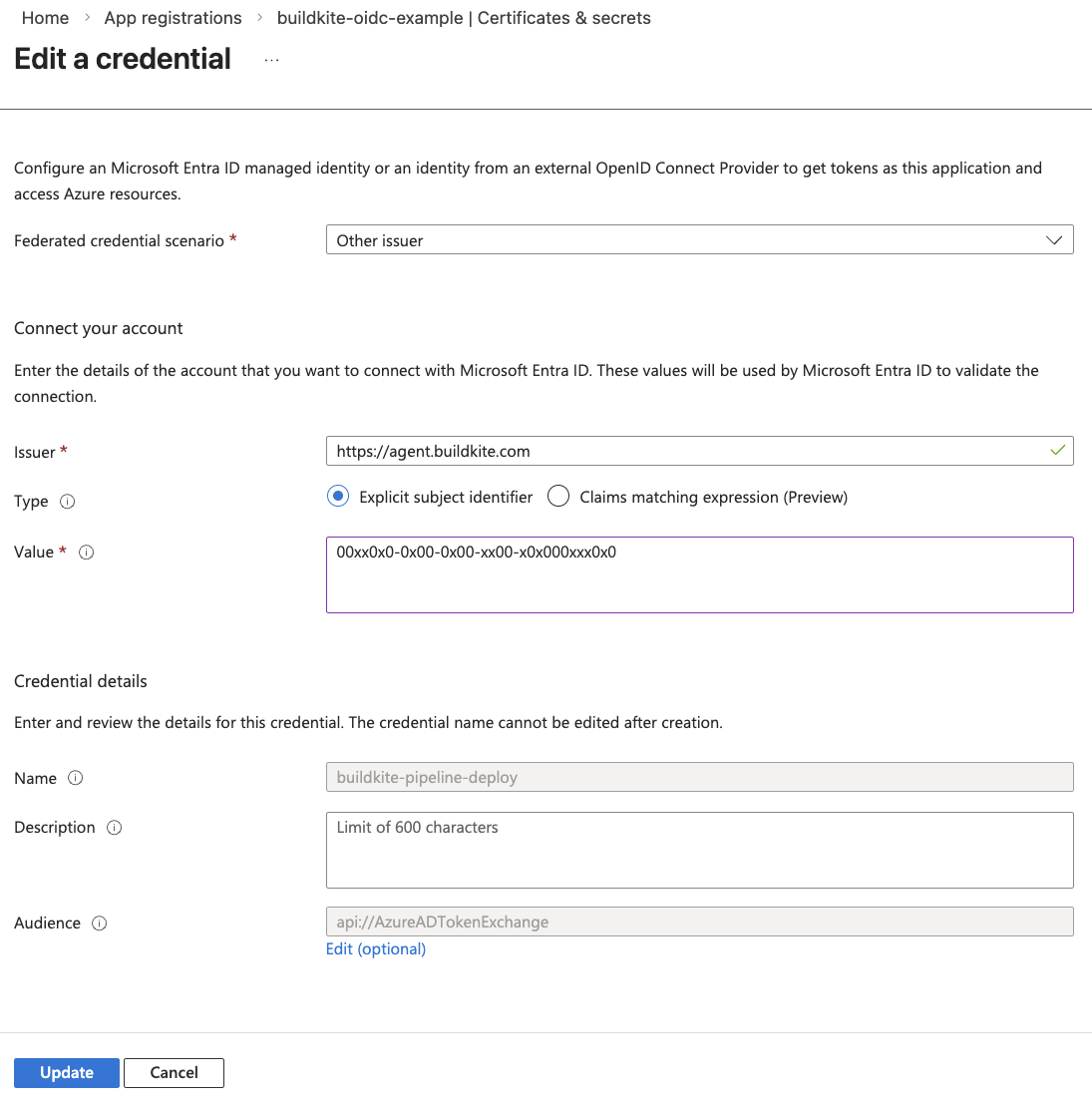This screenshot has height=1107, width=1092.
Task: Enable the currently unselected claims matching radio
Action: coord(557,496)
